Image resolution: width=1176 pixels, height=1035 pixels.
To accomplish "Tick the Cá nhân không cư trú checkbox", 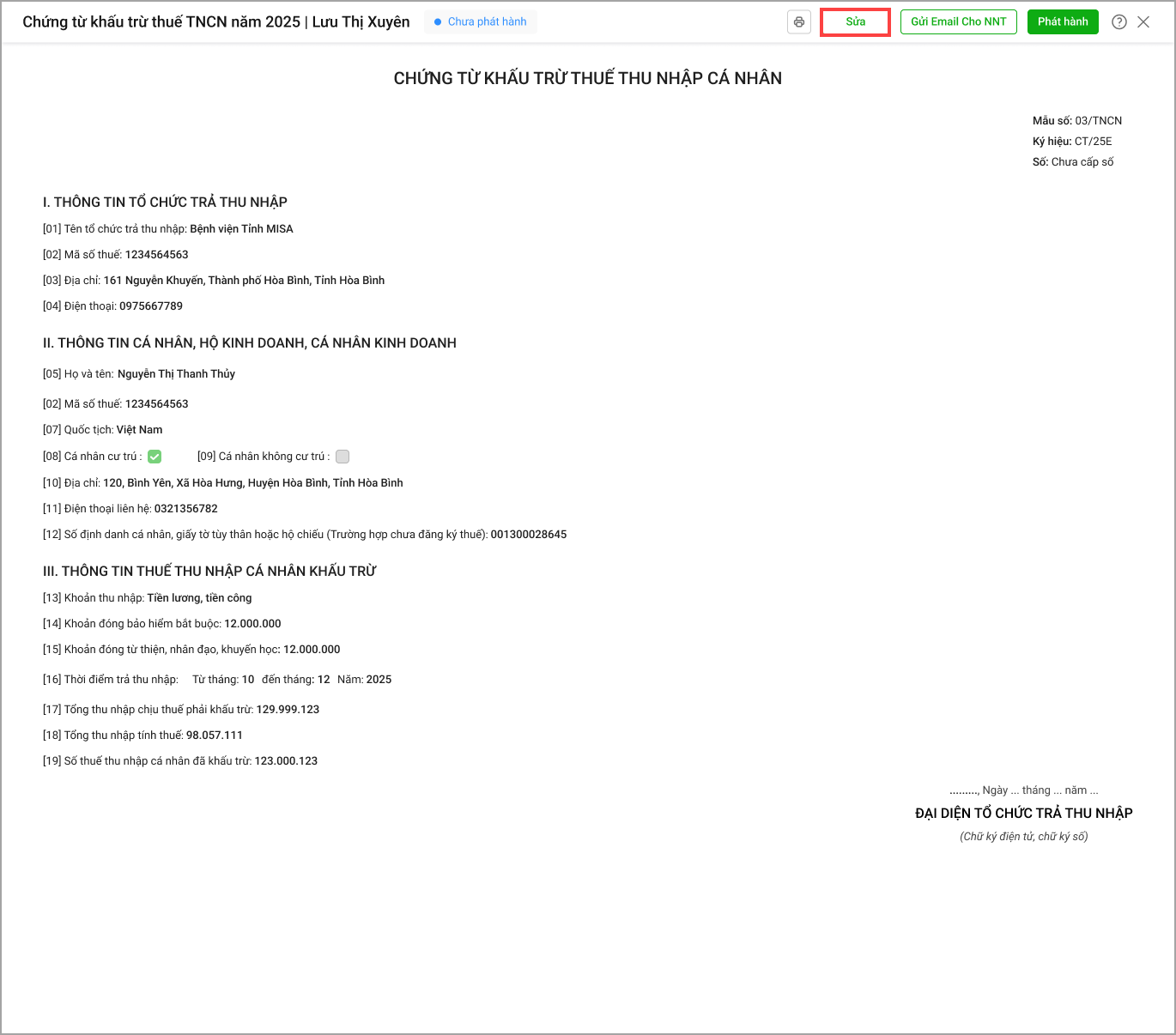I will coord(342,457).
